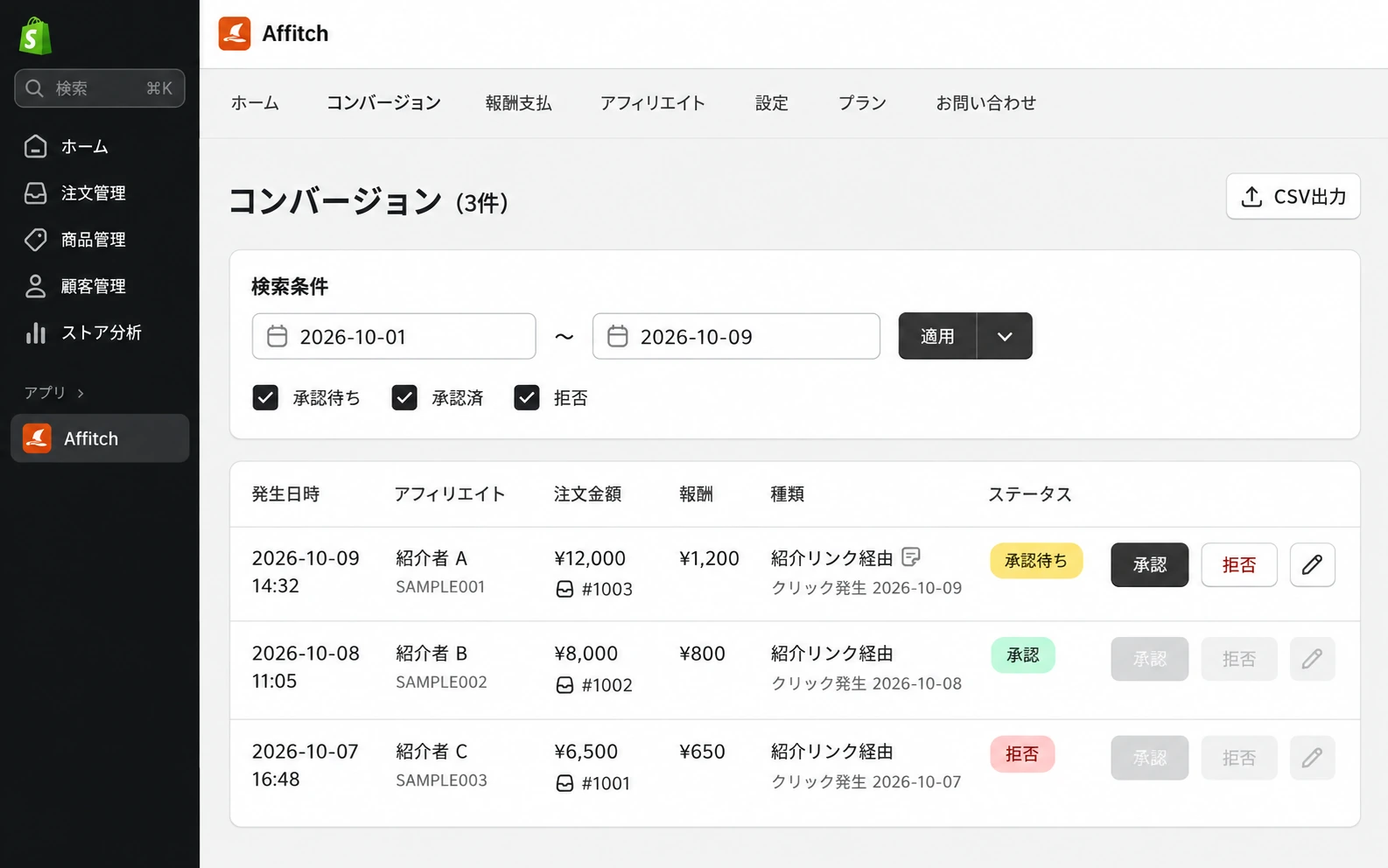This screenshot has height=868, width=1388.
Task: Click the order icon next to #1003
Action: 565,590
